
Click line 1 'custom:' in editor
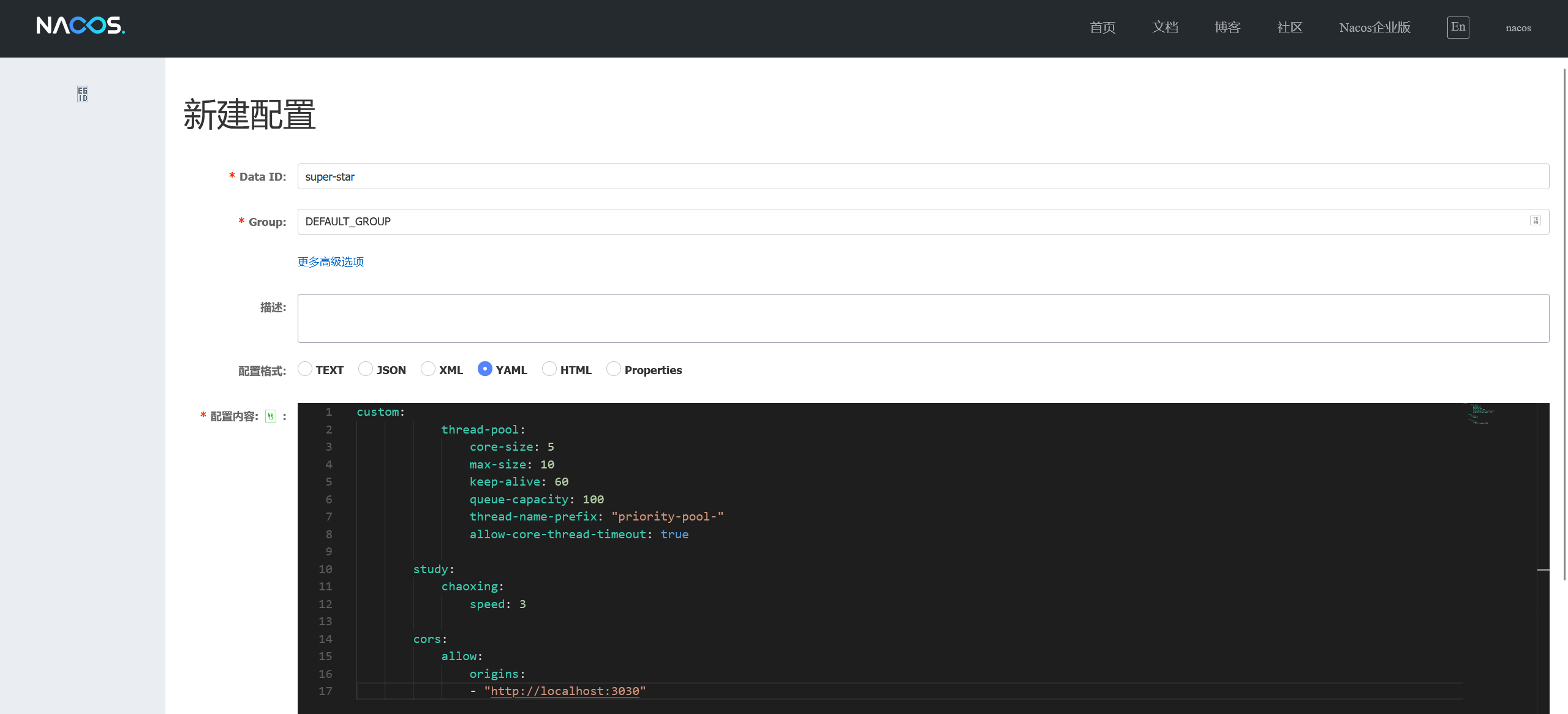(381, 412)
